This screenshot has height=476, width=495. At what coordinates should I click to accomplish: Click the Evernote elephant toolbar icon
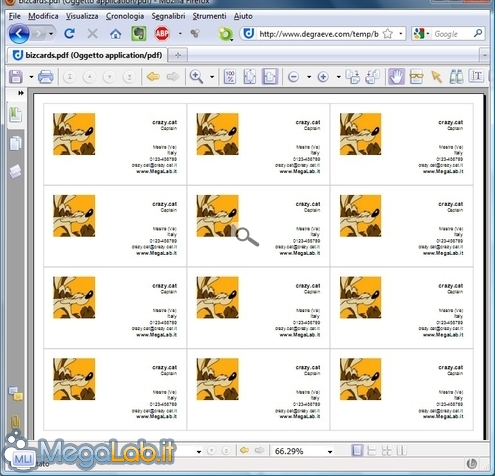[139, 33]
